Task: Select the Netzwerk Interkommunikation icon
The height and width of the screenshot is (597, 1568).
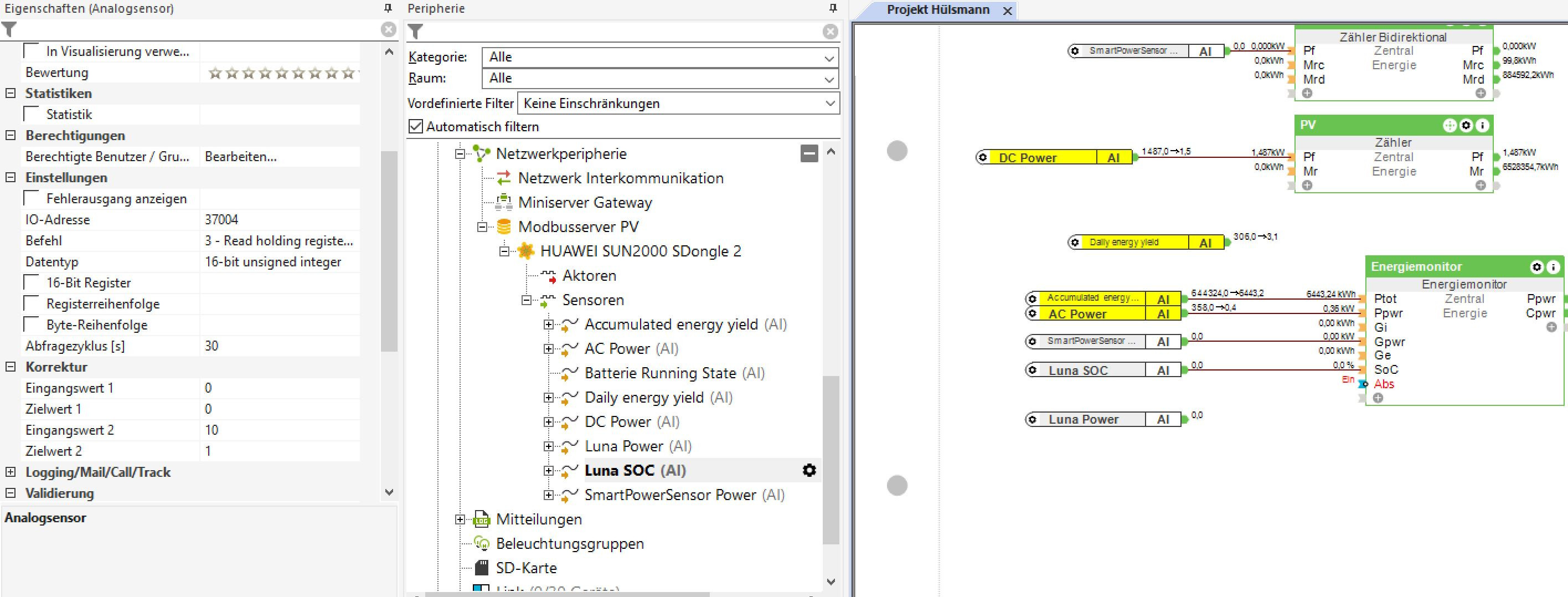Action: (x=503, y=178)
